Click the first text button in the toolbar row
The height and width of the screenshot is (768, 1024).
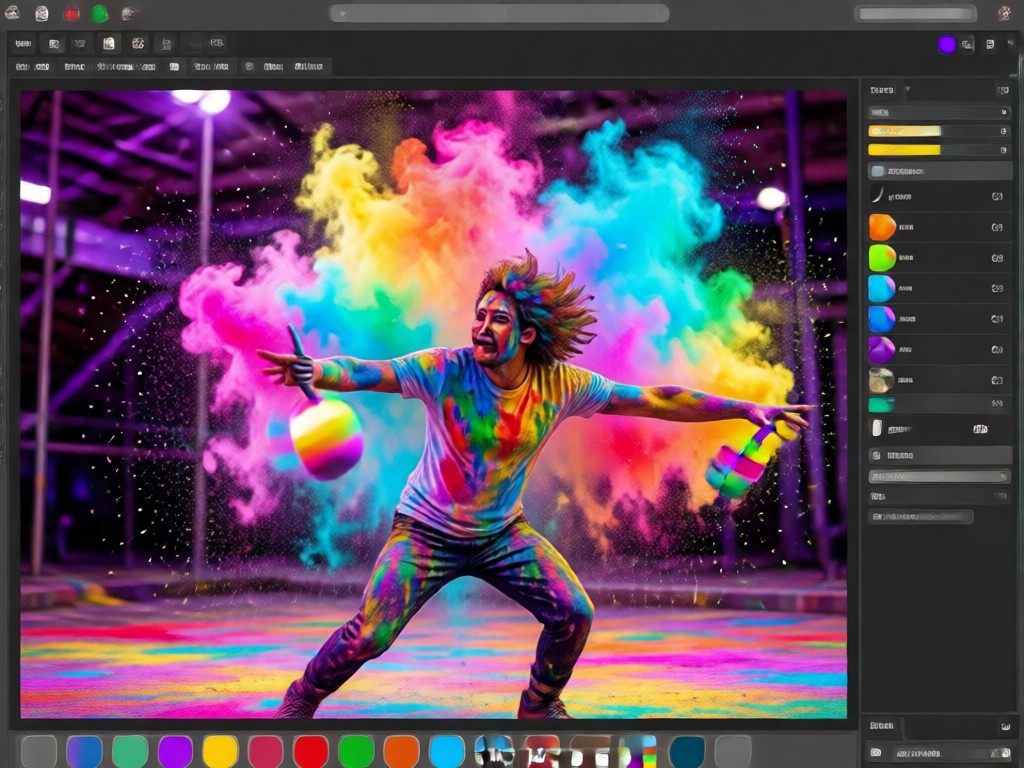click(x=24, y=44)
